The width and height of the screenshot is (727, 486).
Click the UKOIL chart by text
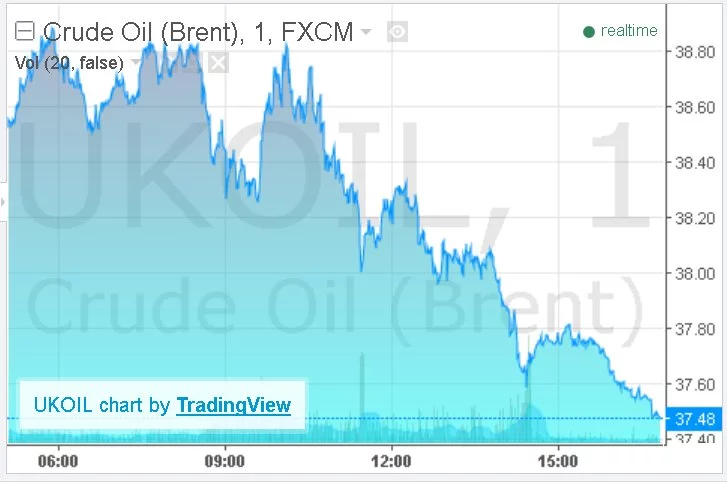pos(102,405)
